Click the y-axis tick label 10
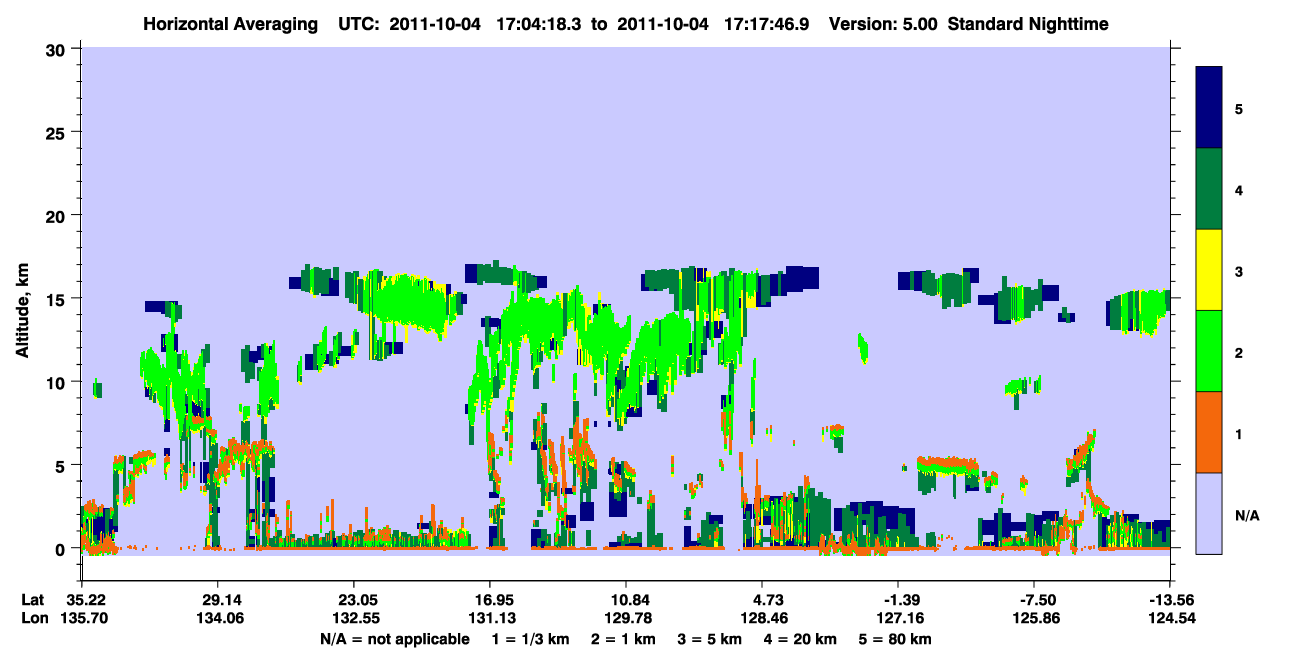Image resolution: width=1300 pixels, height=667 pixels. (57, 382)
